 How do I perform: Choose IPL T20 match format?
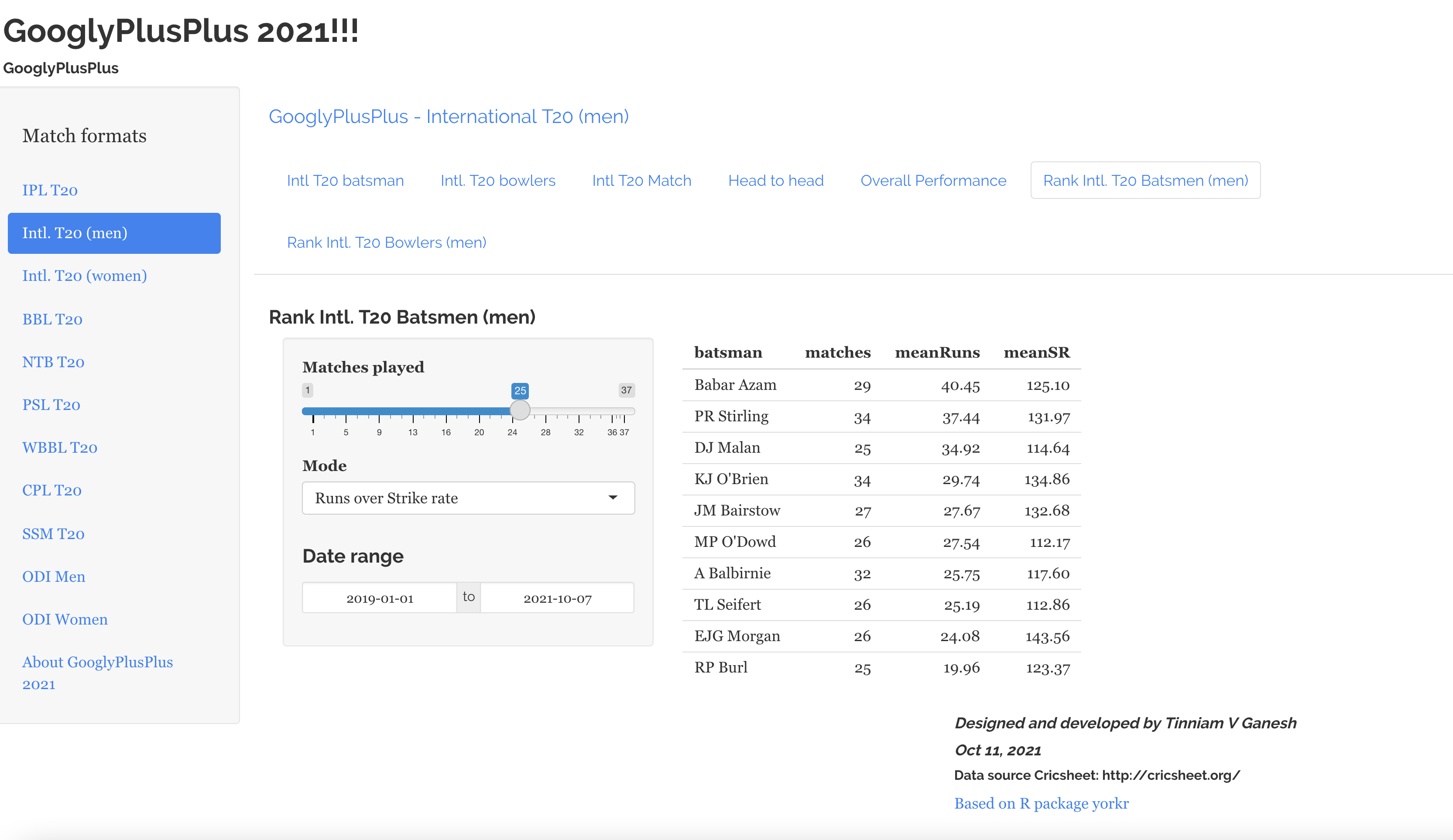click(50, 190)
